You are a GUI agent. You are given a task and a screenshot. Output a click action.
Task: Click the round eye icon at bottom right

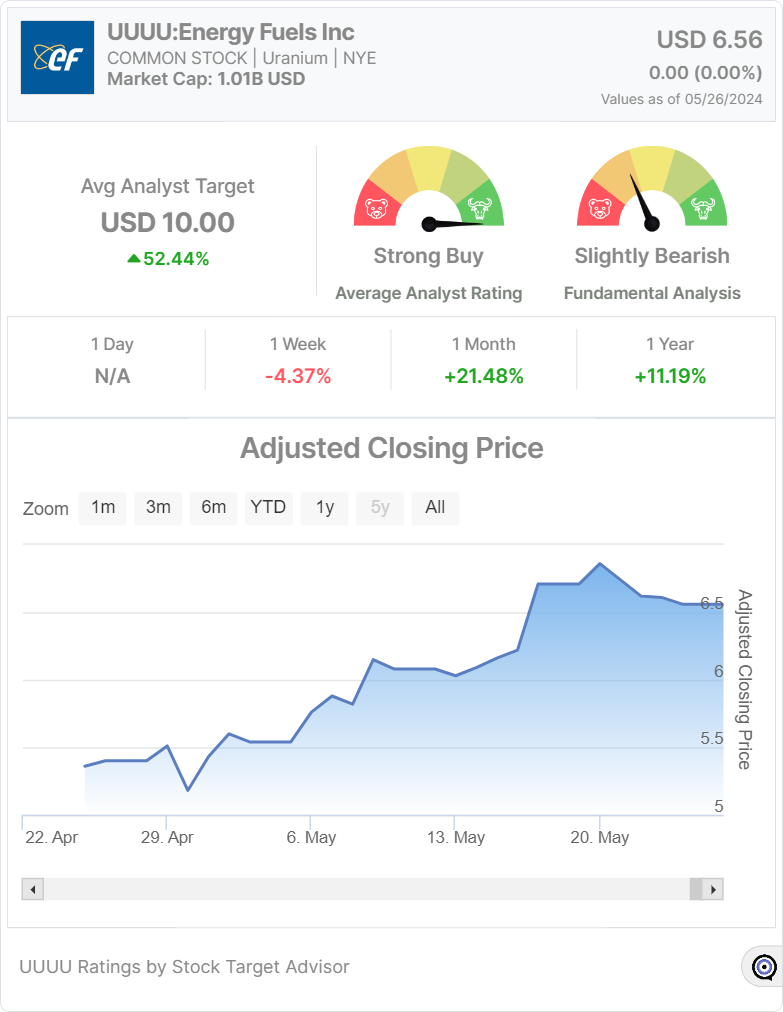click(x=764, y=967)
